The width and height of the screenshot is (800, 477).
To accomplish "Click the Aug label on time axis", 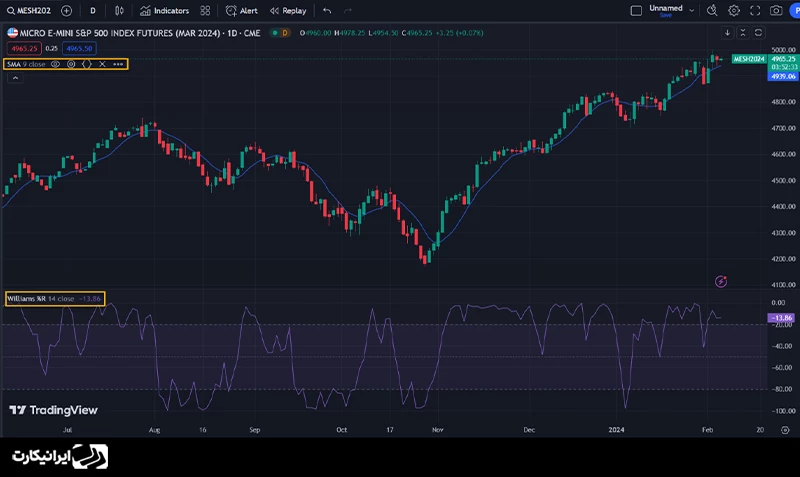I will point(154,430).
